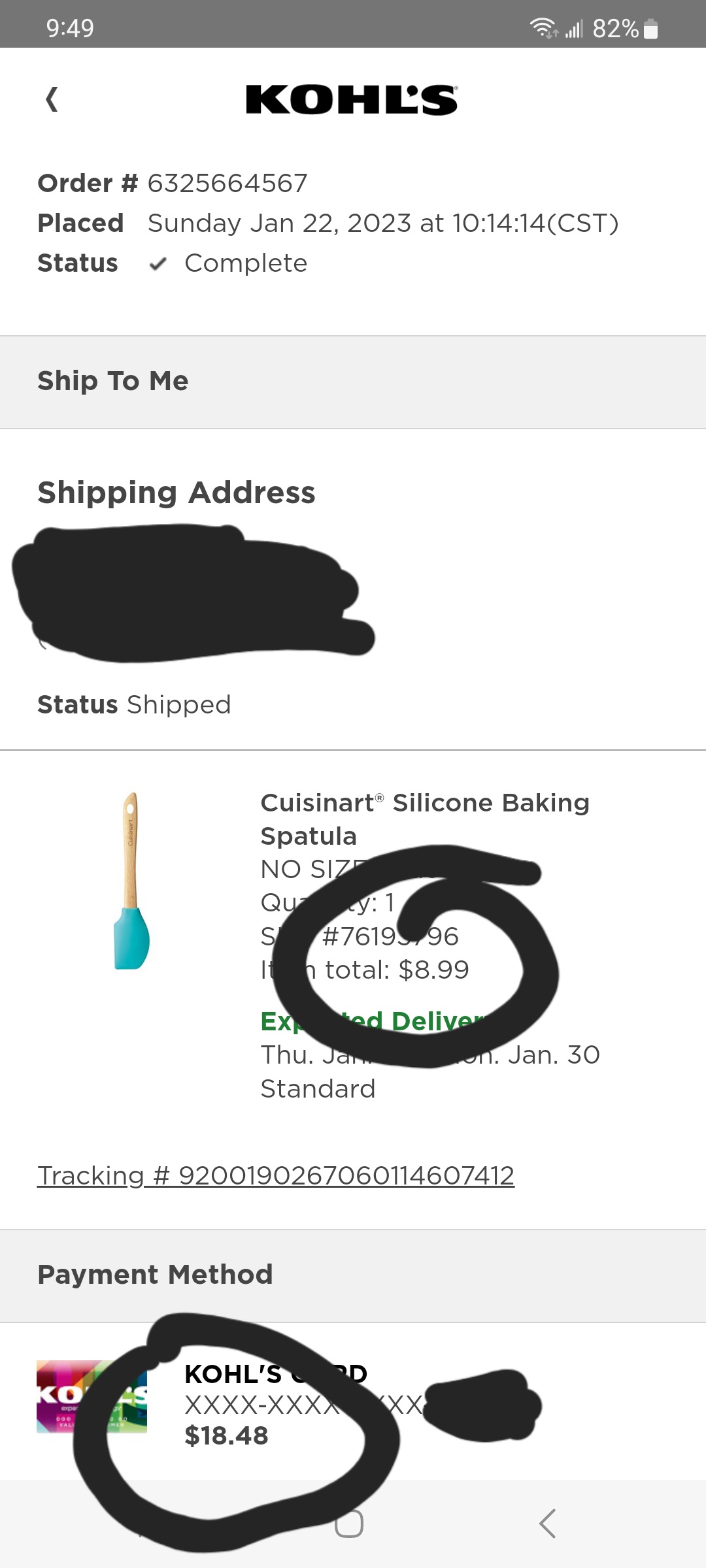The height and width of the screenshot is (1568, 706).
Task: Tap the checkmark next to Complete status
Action: point(158,264)
